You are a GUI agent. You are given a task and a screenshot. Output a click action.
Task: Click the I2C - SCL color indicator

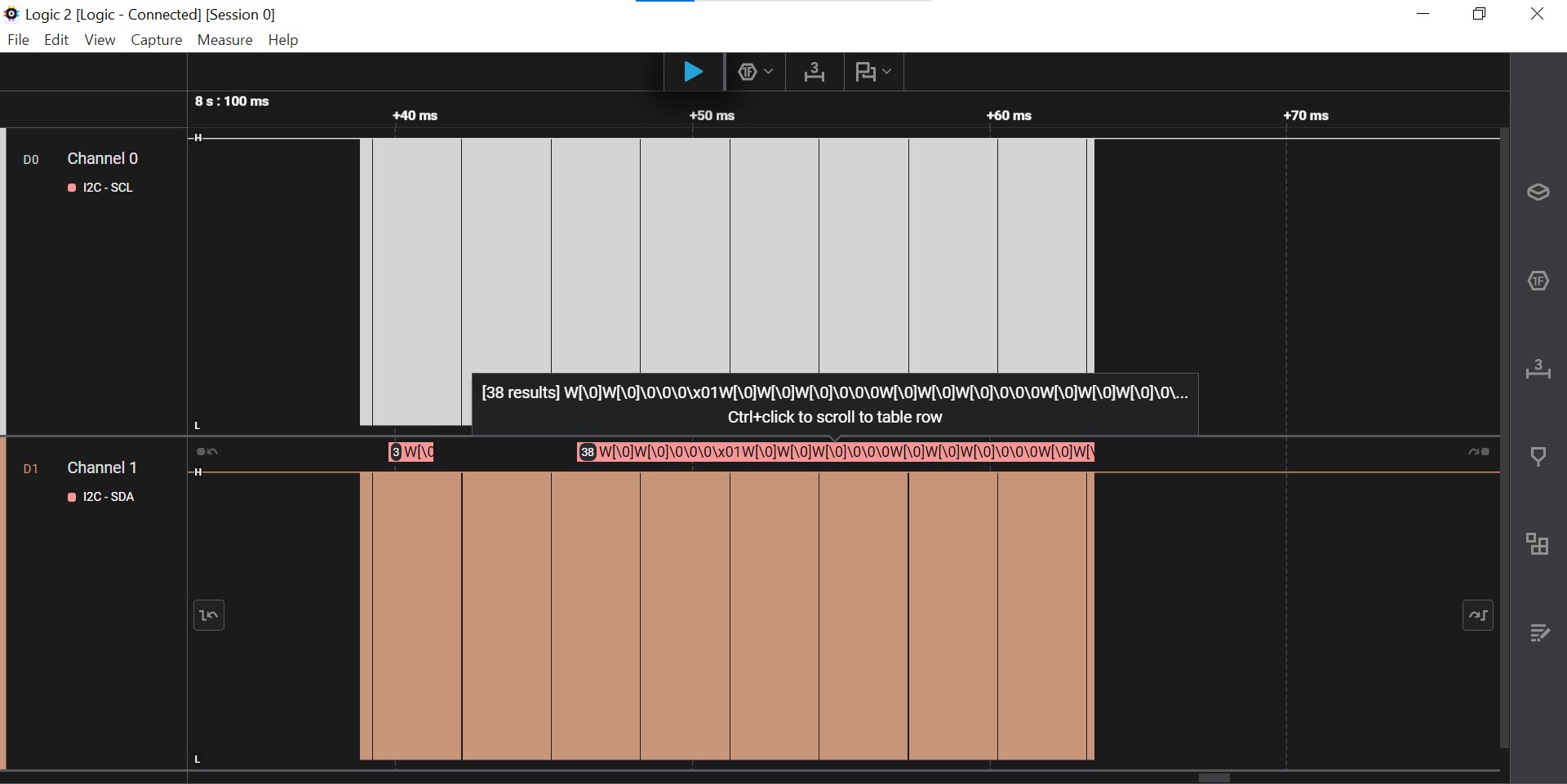coord(72,188)
